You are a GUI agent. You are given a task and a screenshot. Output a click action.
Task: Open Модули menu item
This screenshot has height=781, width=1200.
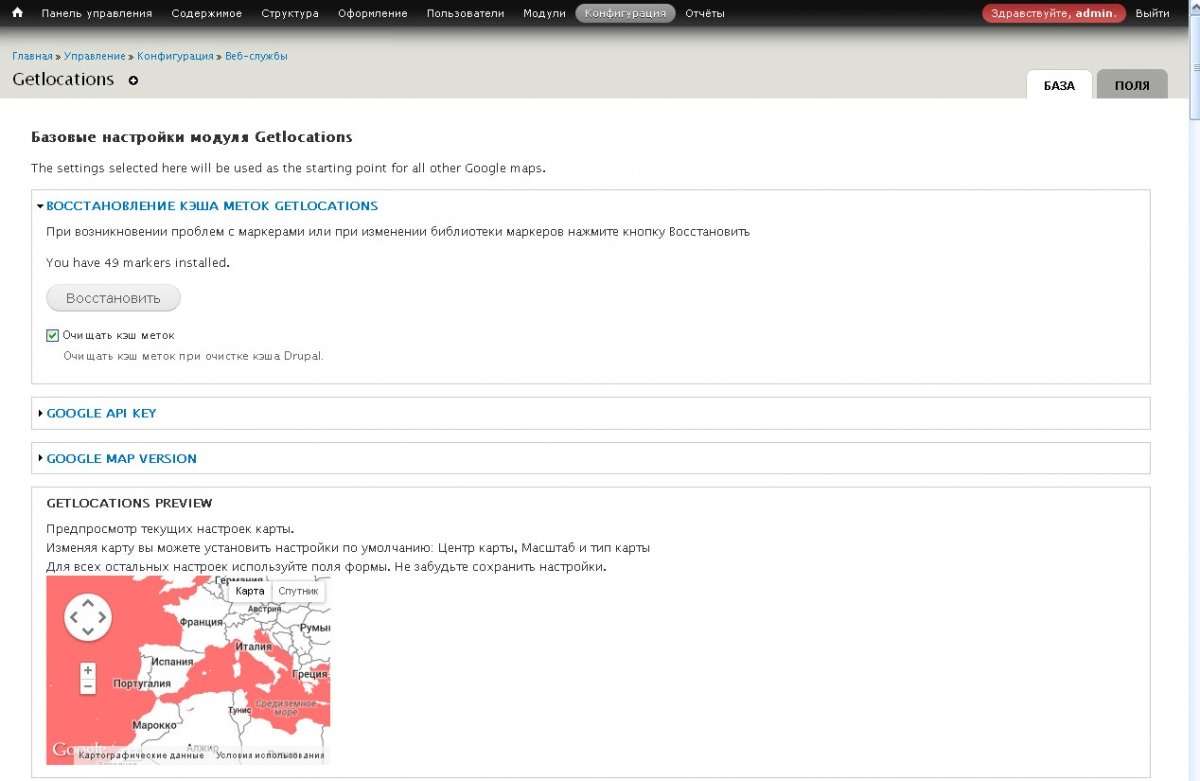pos(544,14)
